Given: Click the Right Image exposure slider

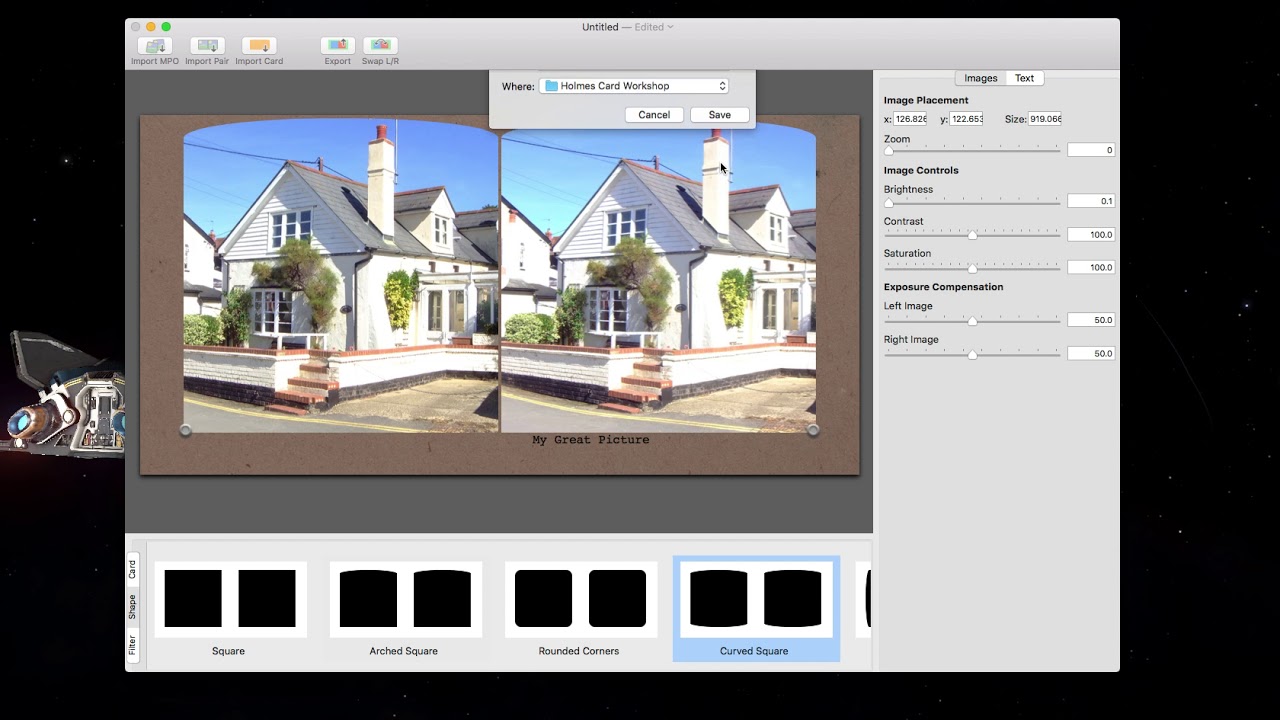Looking at the screenshot, I should click(x=972, y=354).
